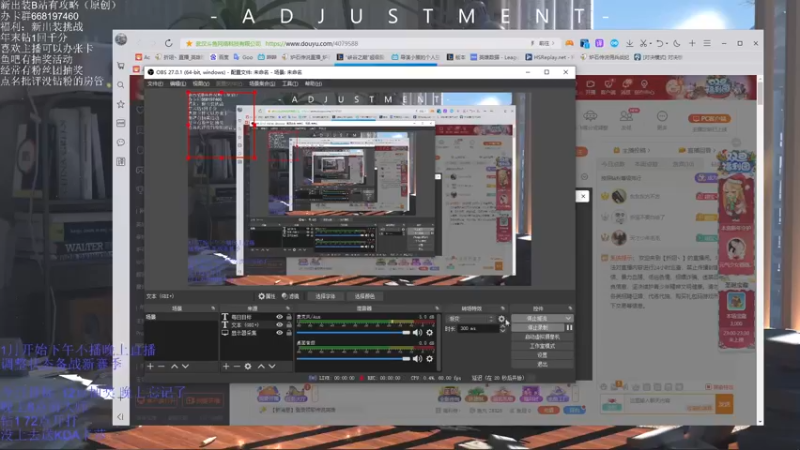Click send (发送) button in douyu chat
800x450 pixels.
click(x=724, y=404)
